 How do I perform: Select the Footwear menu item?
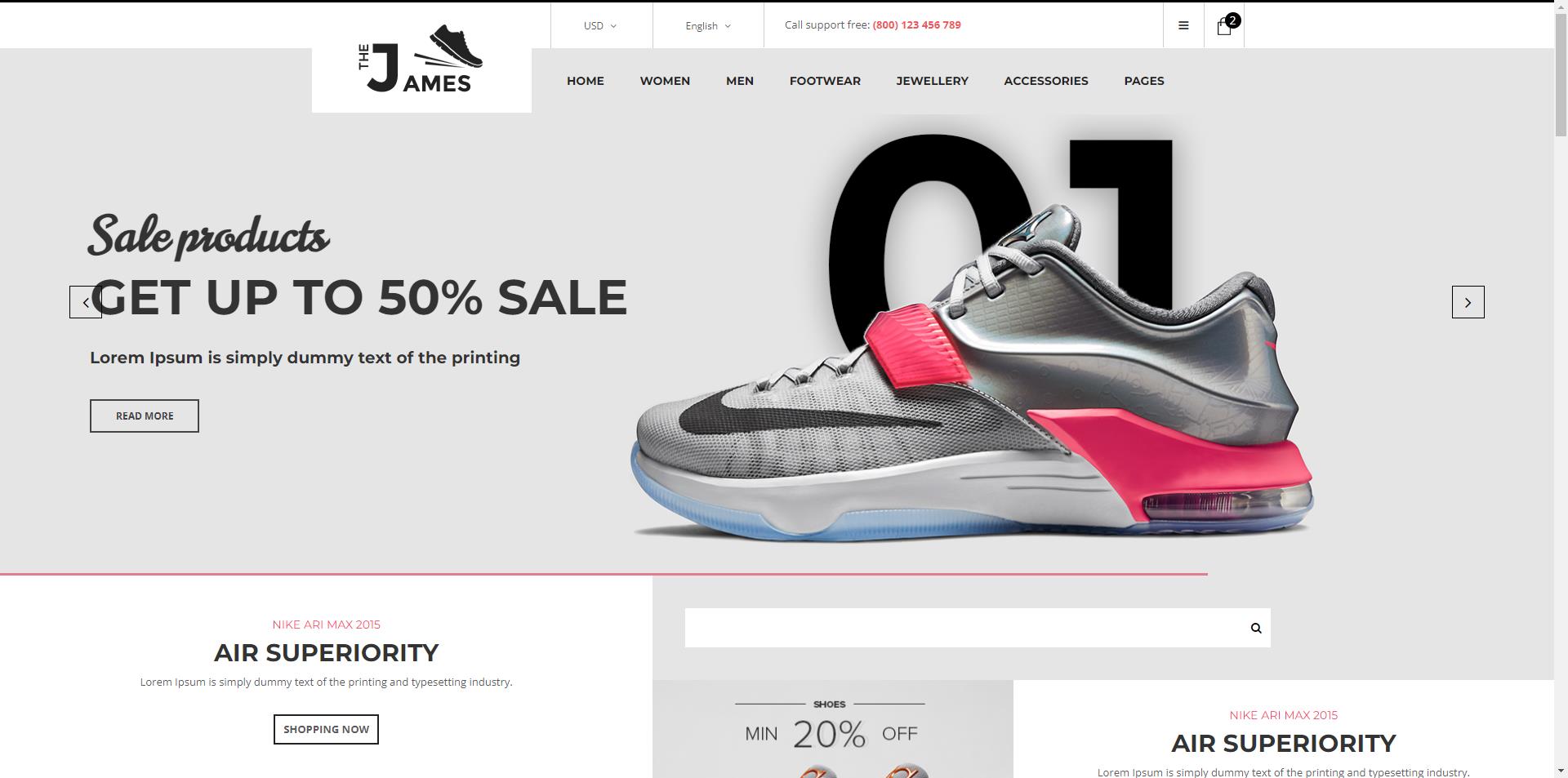click(825, 81)
